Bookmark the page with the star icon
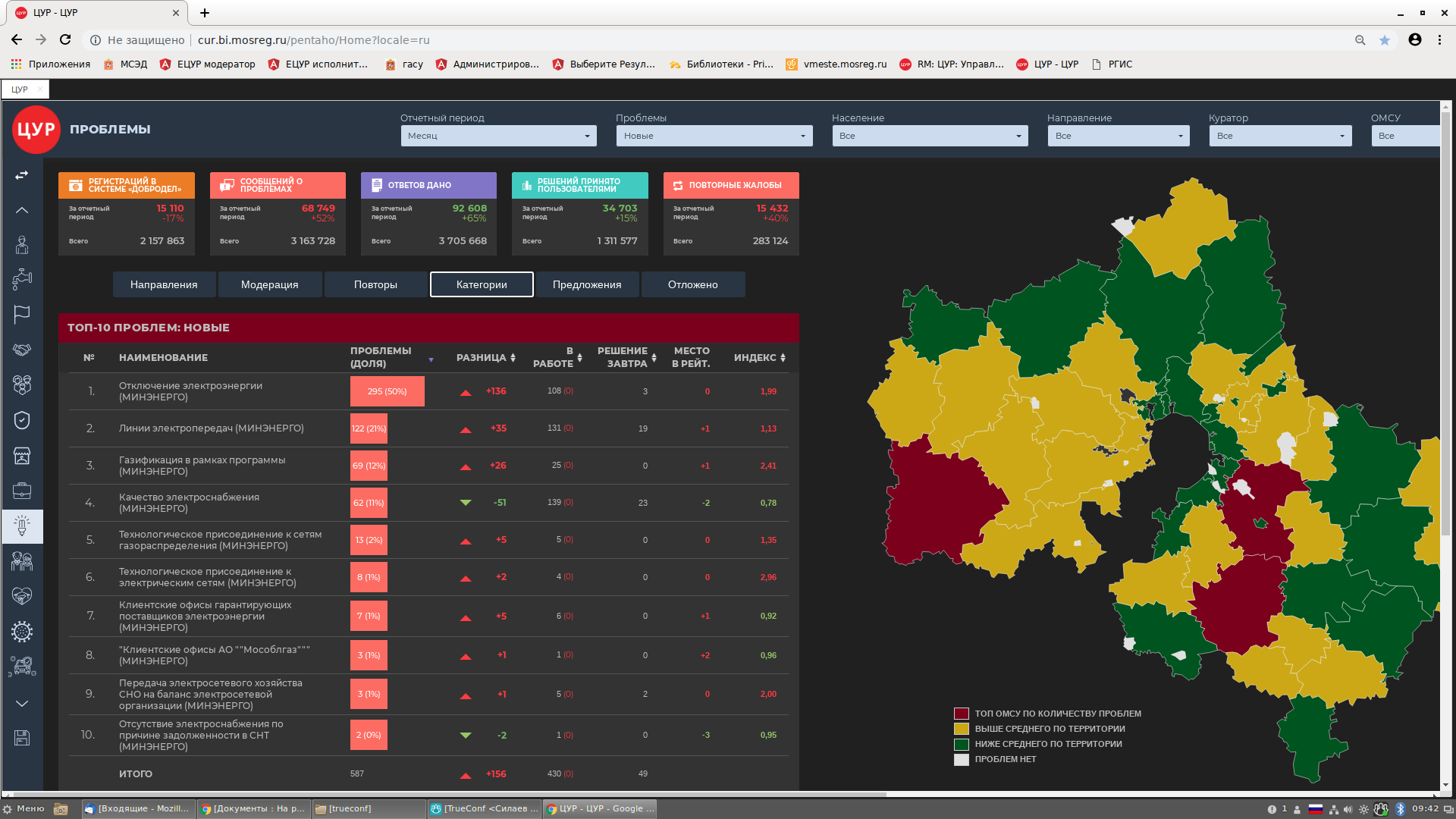 click(x=1385, y=40)
